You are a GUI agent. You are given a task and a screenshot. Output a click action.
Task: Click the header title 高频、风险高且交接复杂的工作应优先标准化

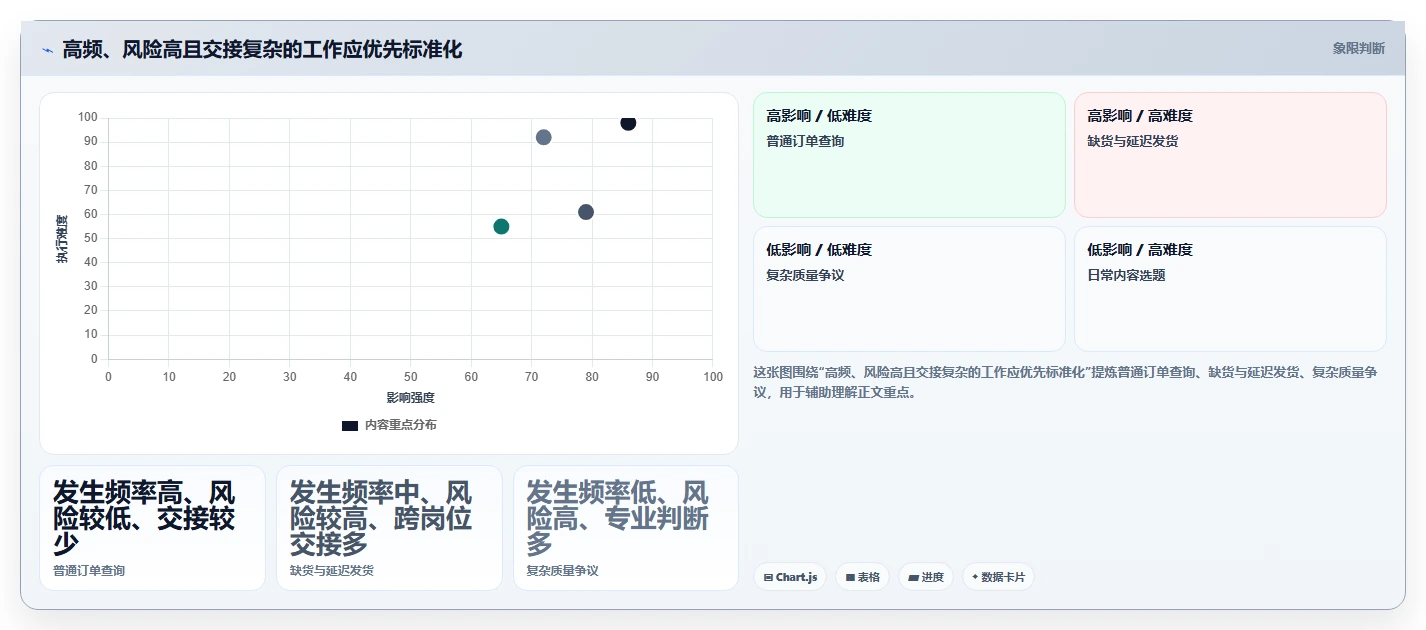pyautogui.click(x=262, y=50)
